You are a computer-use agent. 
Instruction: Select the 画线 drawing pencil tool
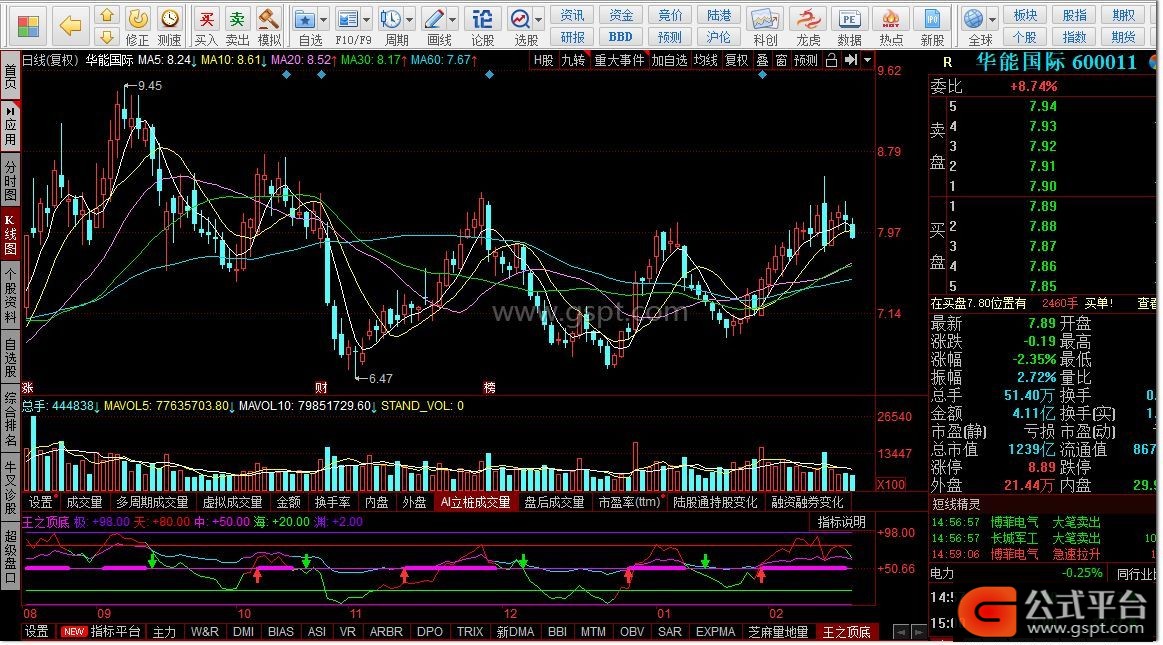[x=434, y=19]
